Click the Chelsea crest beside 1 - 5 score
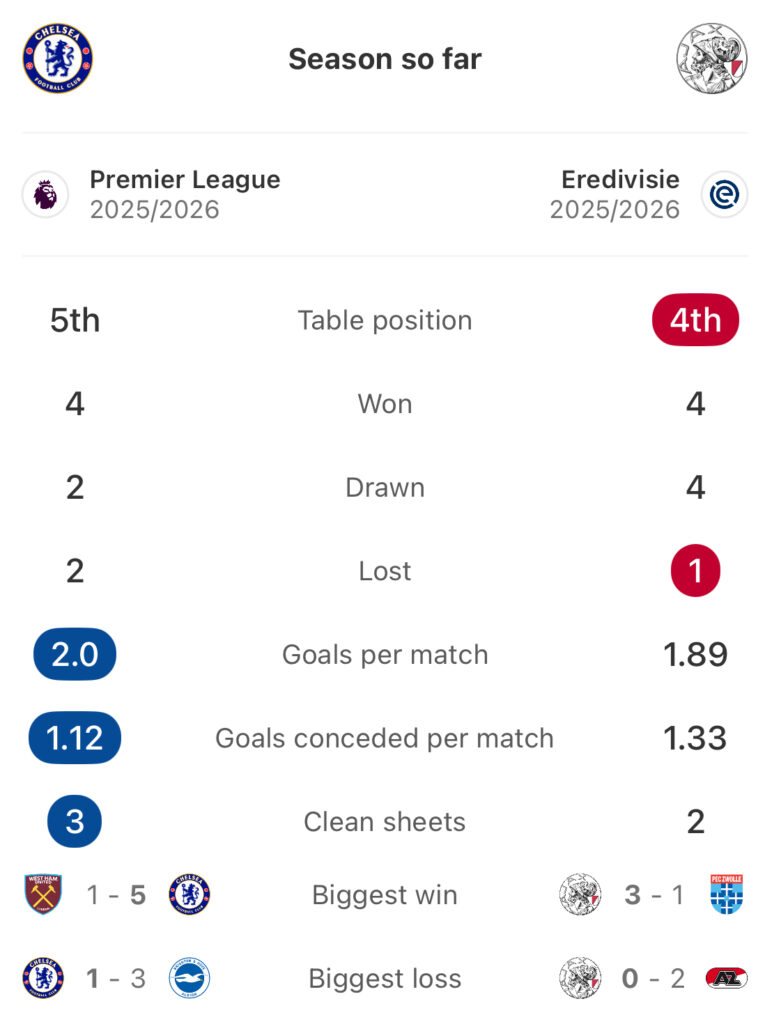The image size is (765, 1024). (x=189, y=894)
